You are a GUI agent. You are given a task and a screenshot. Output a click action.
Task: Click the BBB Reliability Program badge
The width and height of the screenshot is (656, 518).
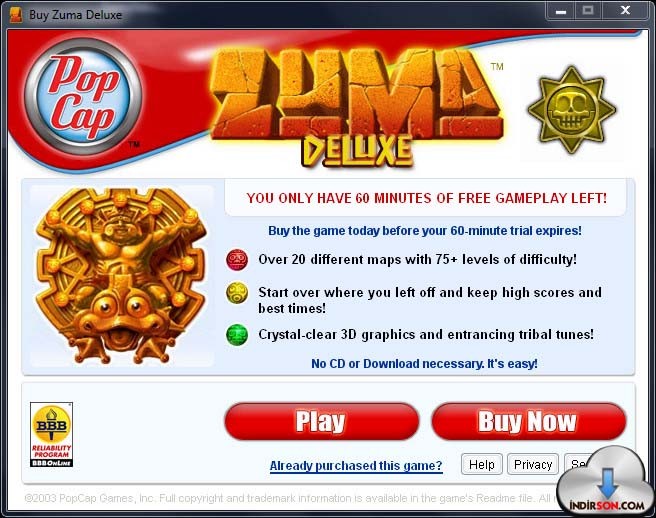click(x=51, y=434)
